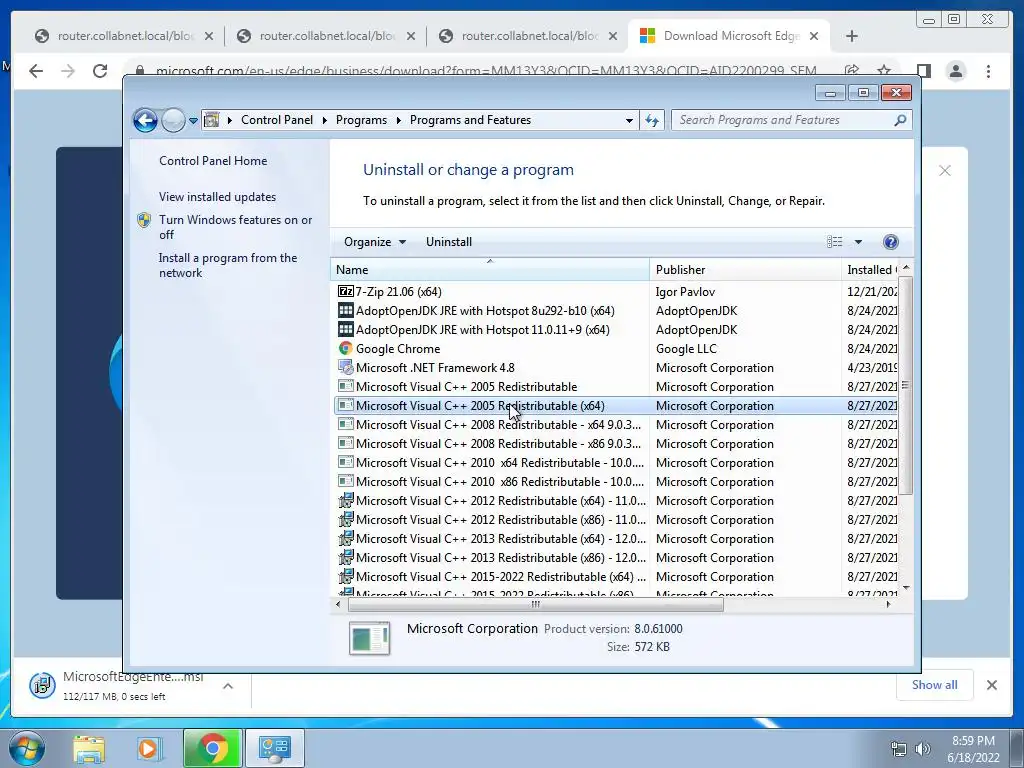Focus the Search Programs and Features box

pyautogui.click(x=783, y=120)
